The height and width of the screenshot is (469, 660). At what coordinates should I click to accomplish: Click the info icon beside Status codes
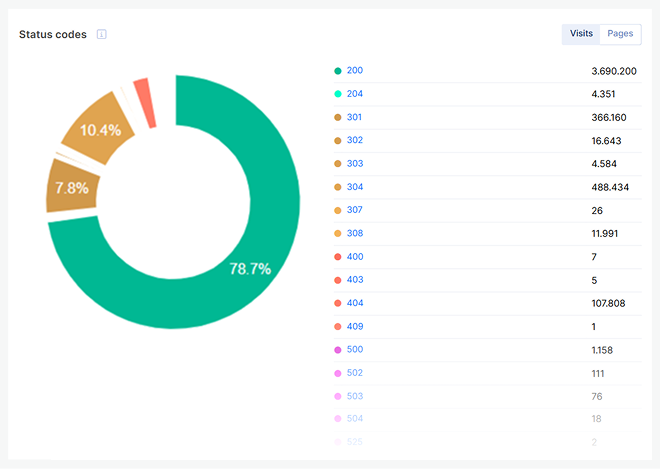(x=101, y=35)
